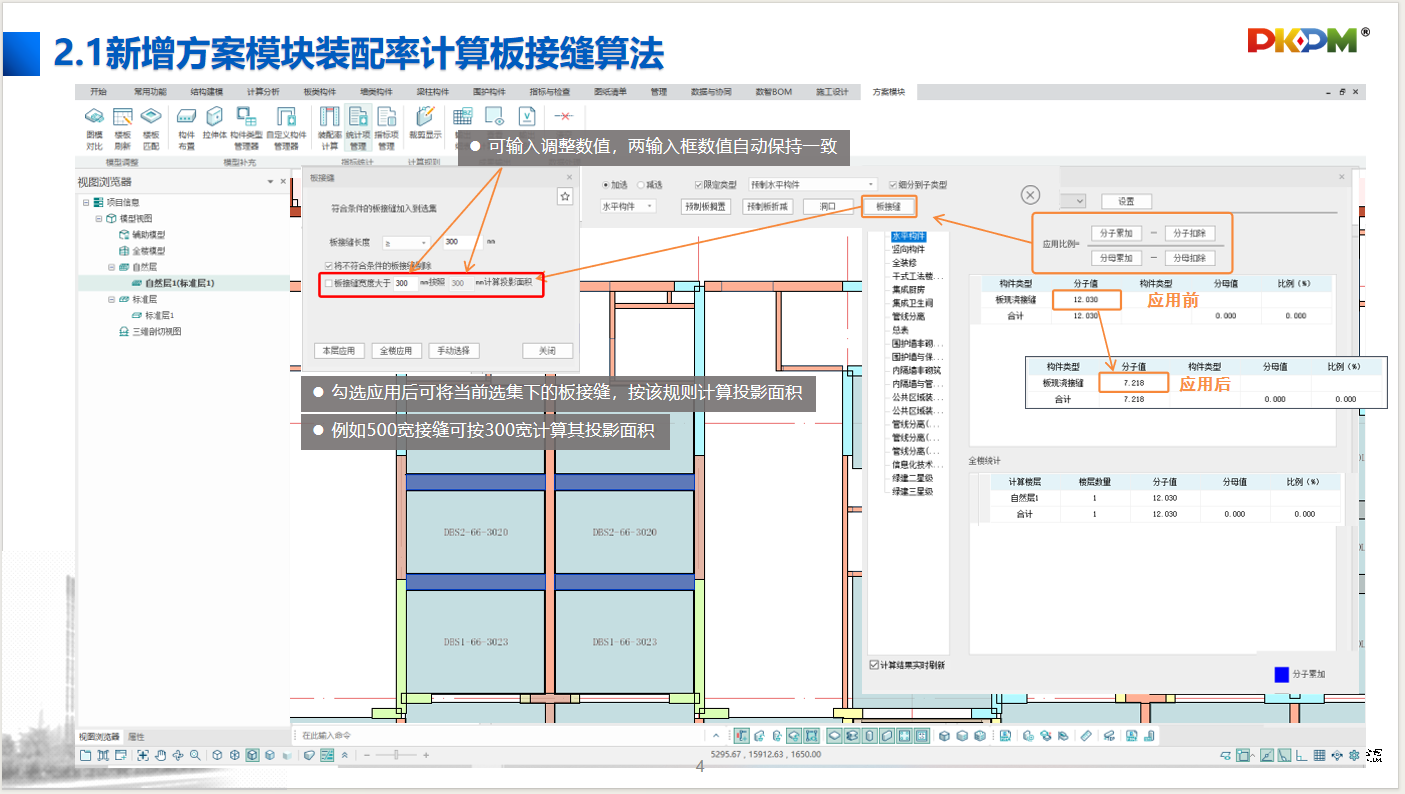Click the 板接缝宽度大于 value input
The height and width of the screenshot is (794, 1405).
click(x=404, y=284)
